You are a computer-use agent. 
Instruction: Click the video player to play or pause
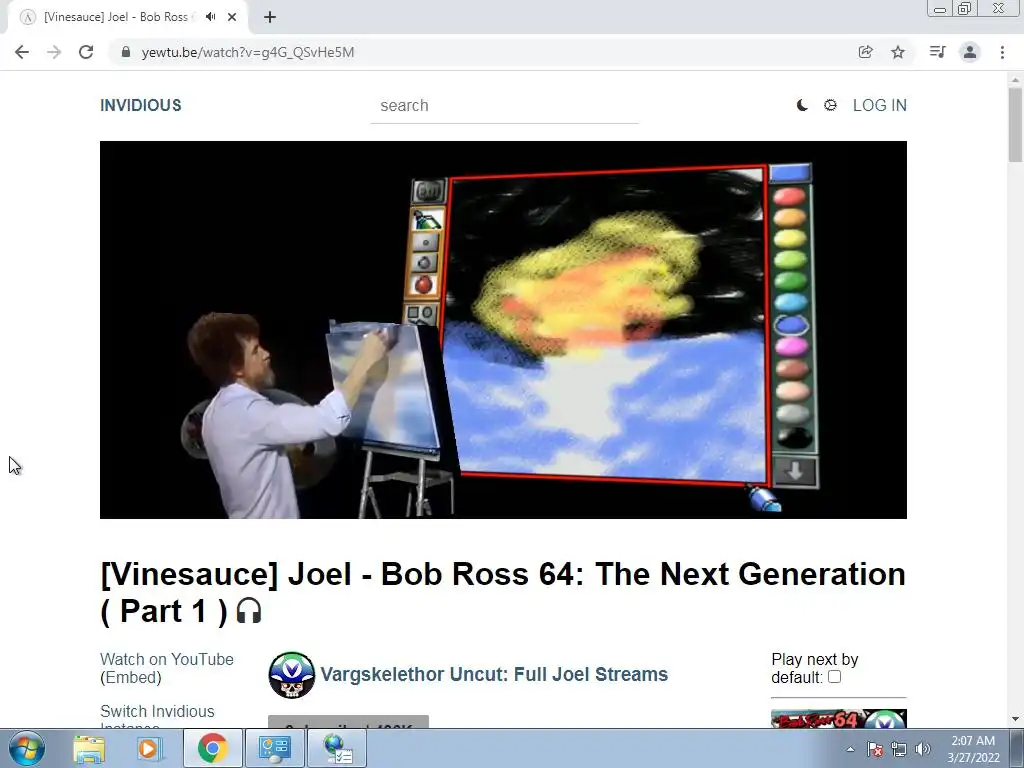503,330
